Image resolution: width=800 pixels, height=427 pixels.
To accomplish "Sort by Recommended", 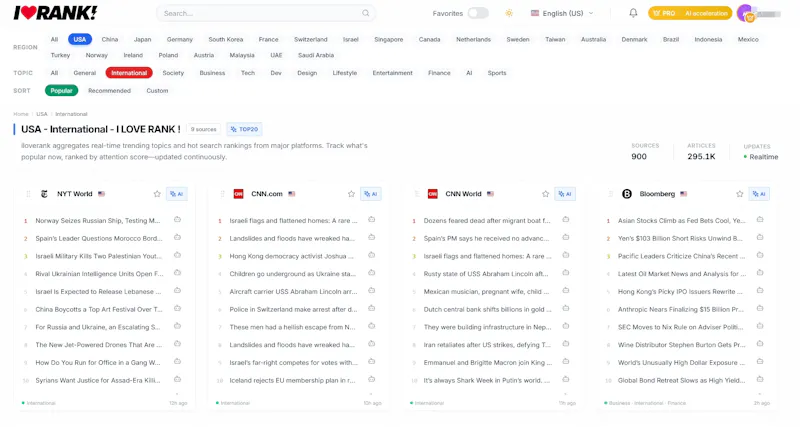I will pyautogui.click(x=109, y=91).
